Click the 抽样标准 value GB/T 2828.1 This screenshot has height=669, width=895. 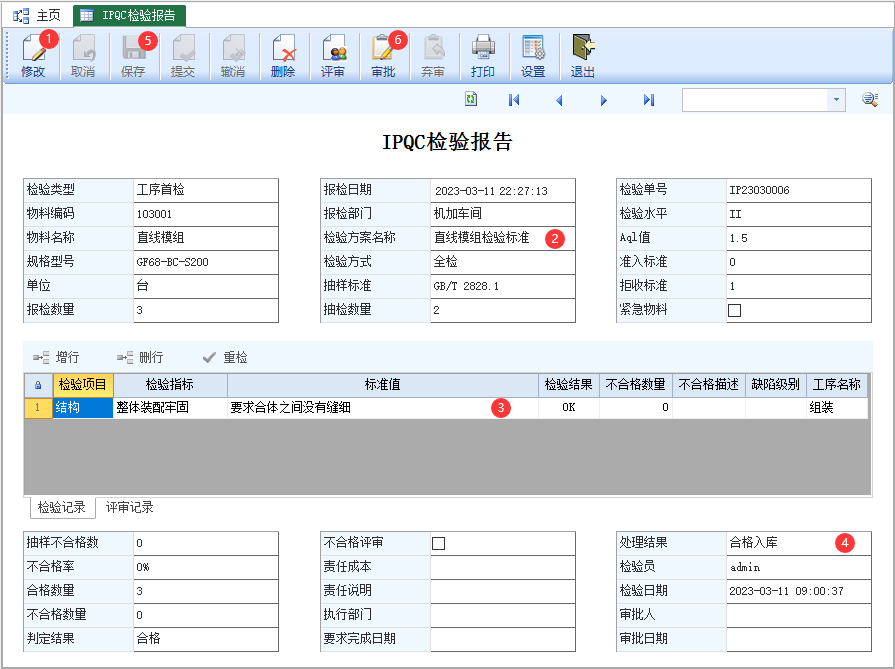[x=502, y=286]
